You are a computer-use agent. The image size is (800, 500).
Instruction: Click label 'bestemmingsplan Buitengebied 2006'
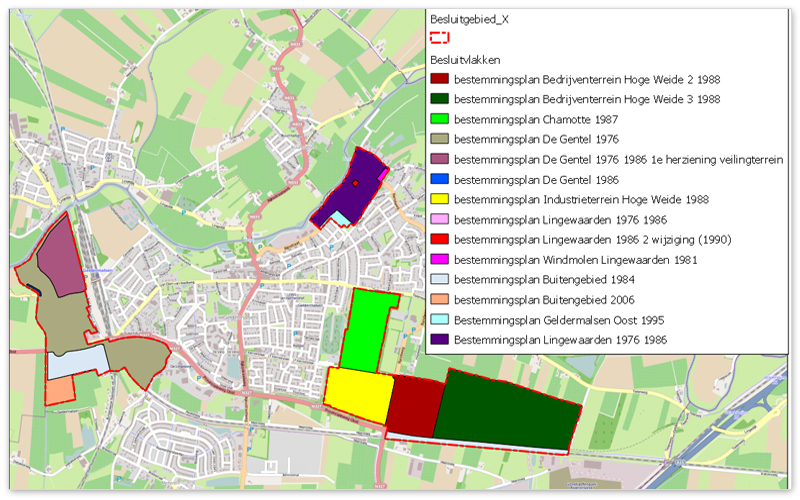point(544,300)
